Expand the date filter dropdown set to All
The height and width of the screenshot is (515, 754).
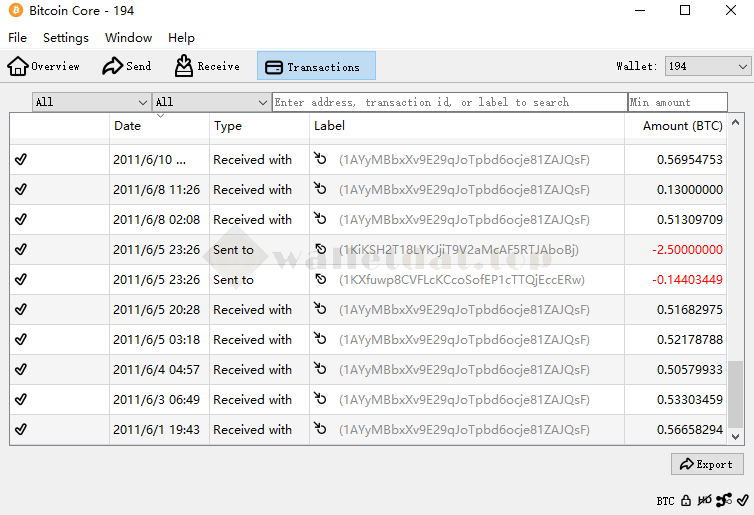pyautogui.click(x=91, y=102)
